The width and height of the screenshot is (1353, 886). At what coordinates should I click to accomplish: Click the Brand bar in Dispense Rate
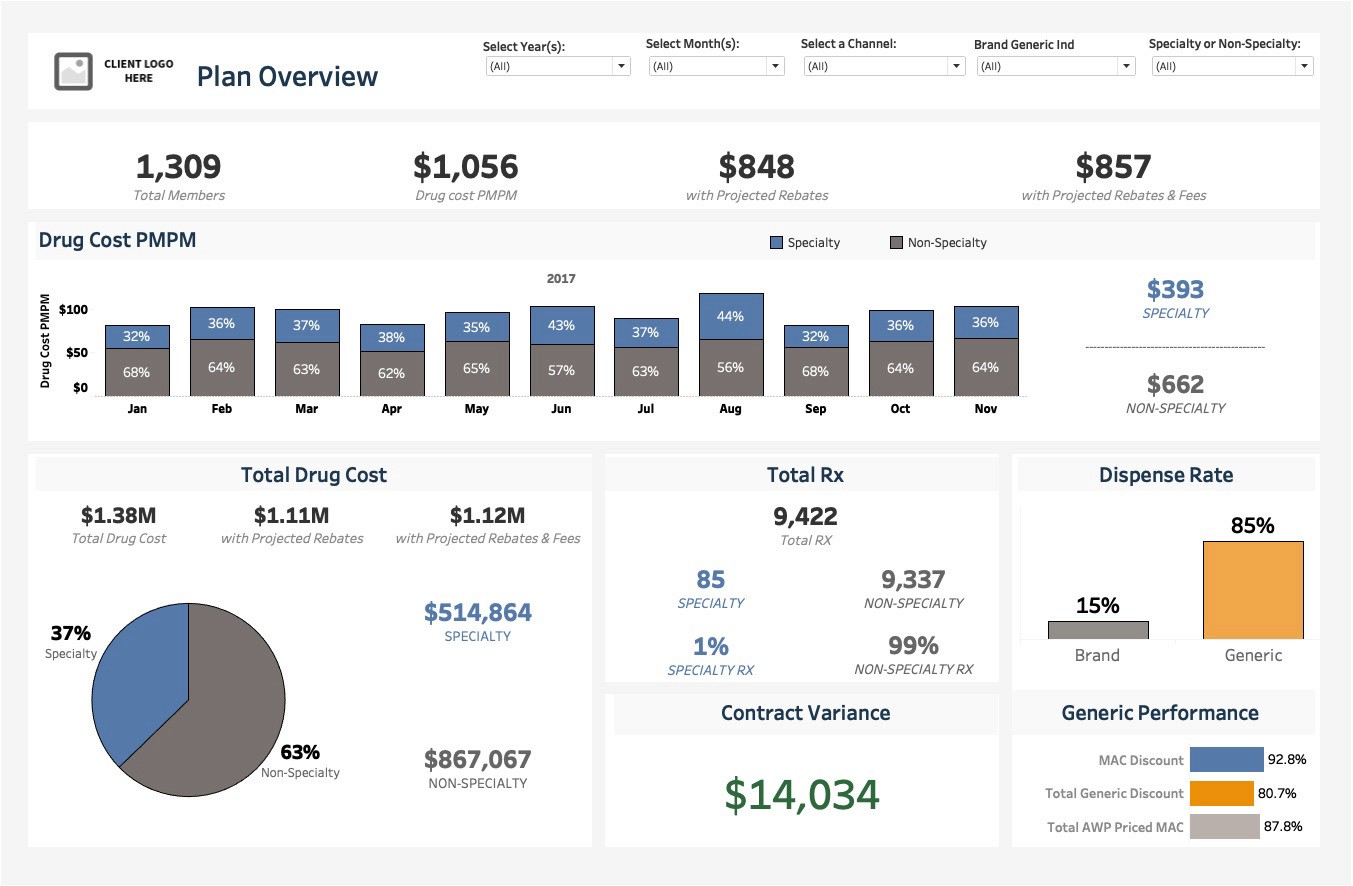tap(1098, 630)
